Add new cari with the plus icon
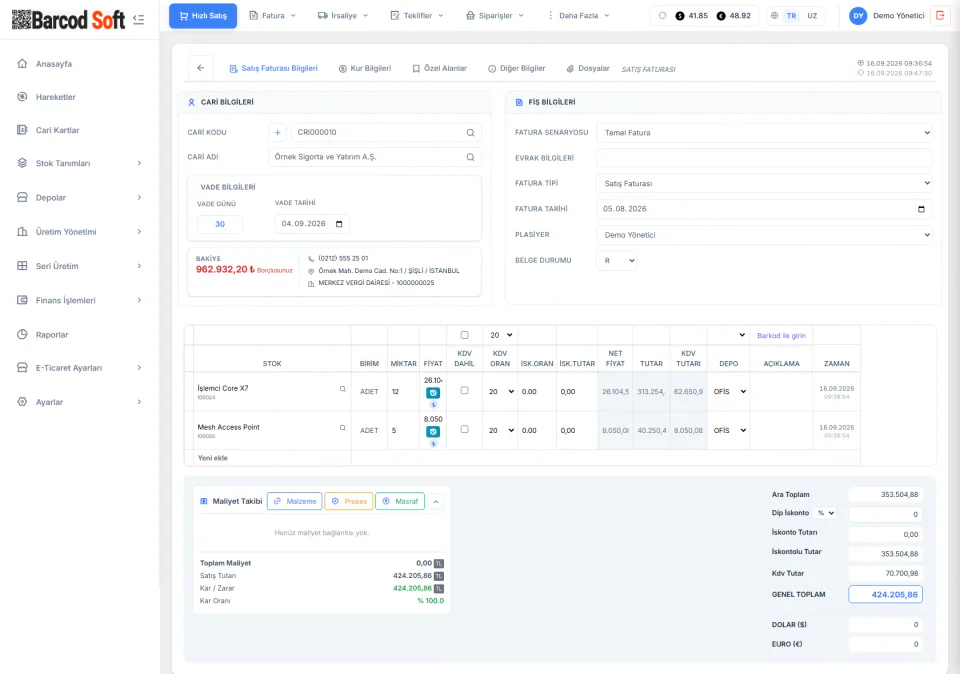Screen dimensions: 960x674 pos(277,132)
